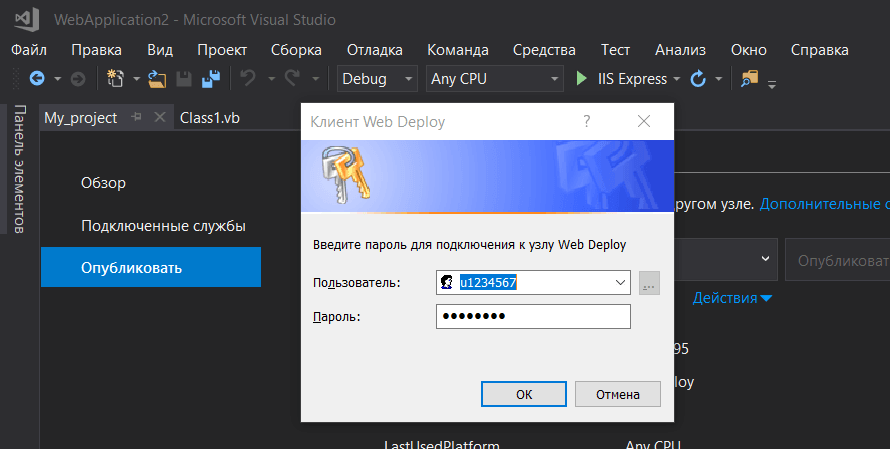Navigate backward with the blue arrow
The width and height of the screenshot is (890, 449).
tap(37, 78)
